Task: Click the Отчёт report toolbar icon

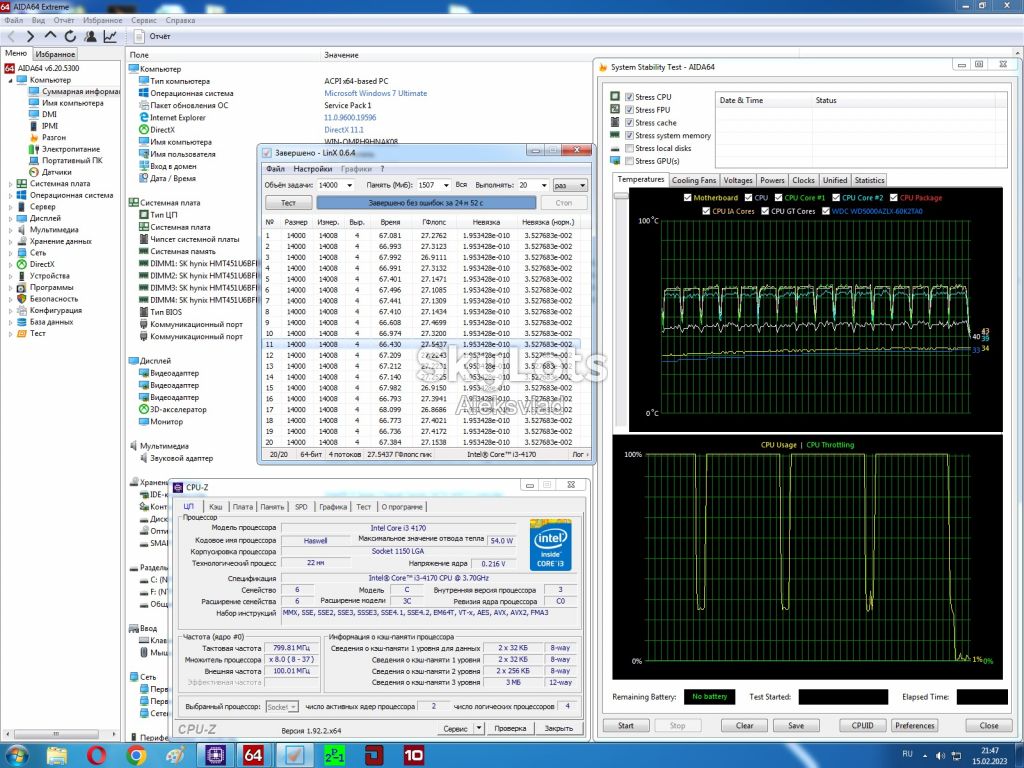Action: (139, 37)
